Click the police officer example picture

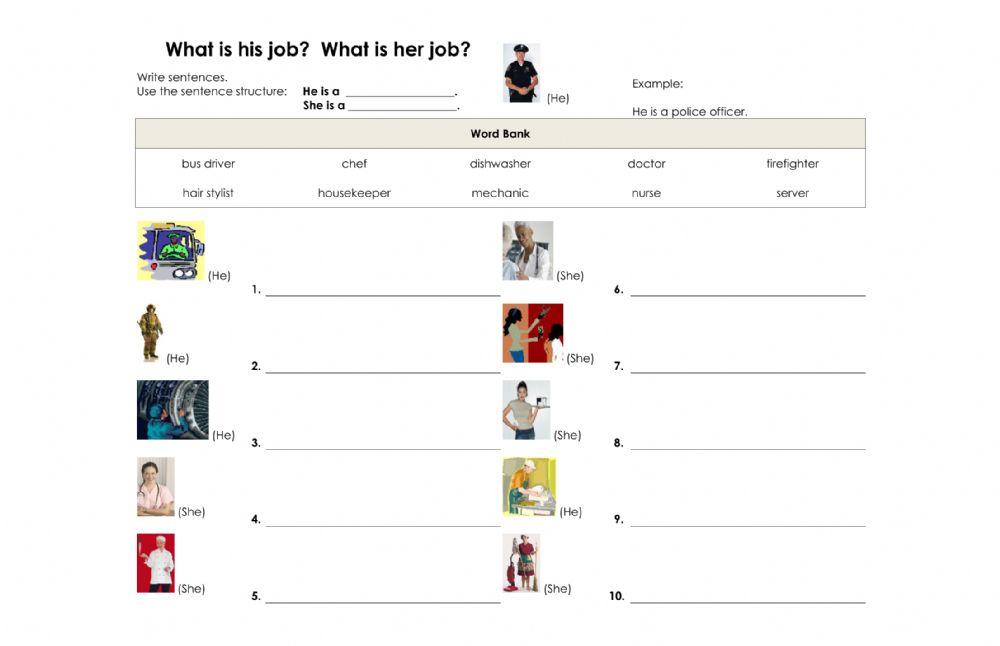tap(521, 73)
